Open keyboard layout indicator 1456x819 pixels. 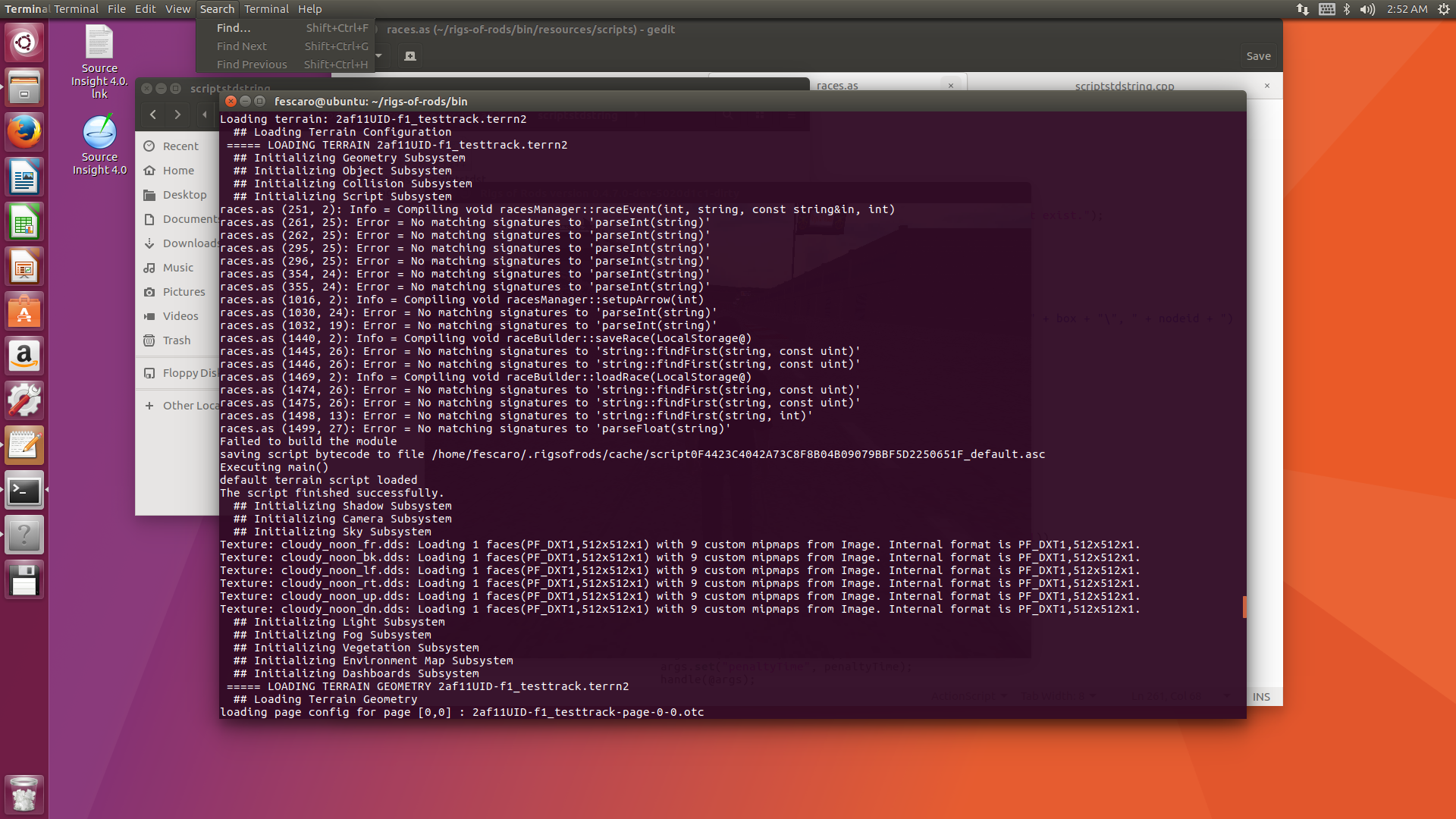[1327, 9]
